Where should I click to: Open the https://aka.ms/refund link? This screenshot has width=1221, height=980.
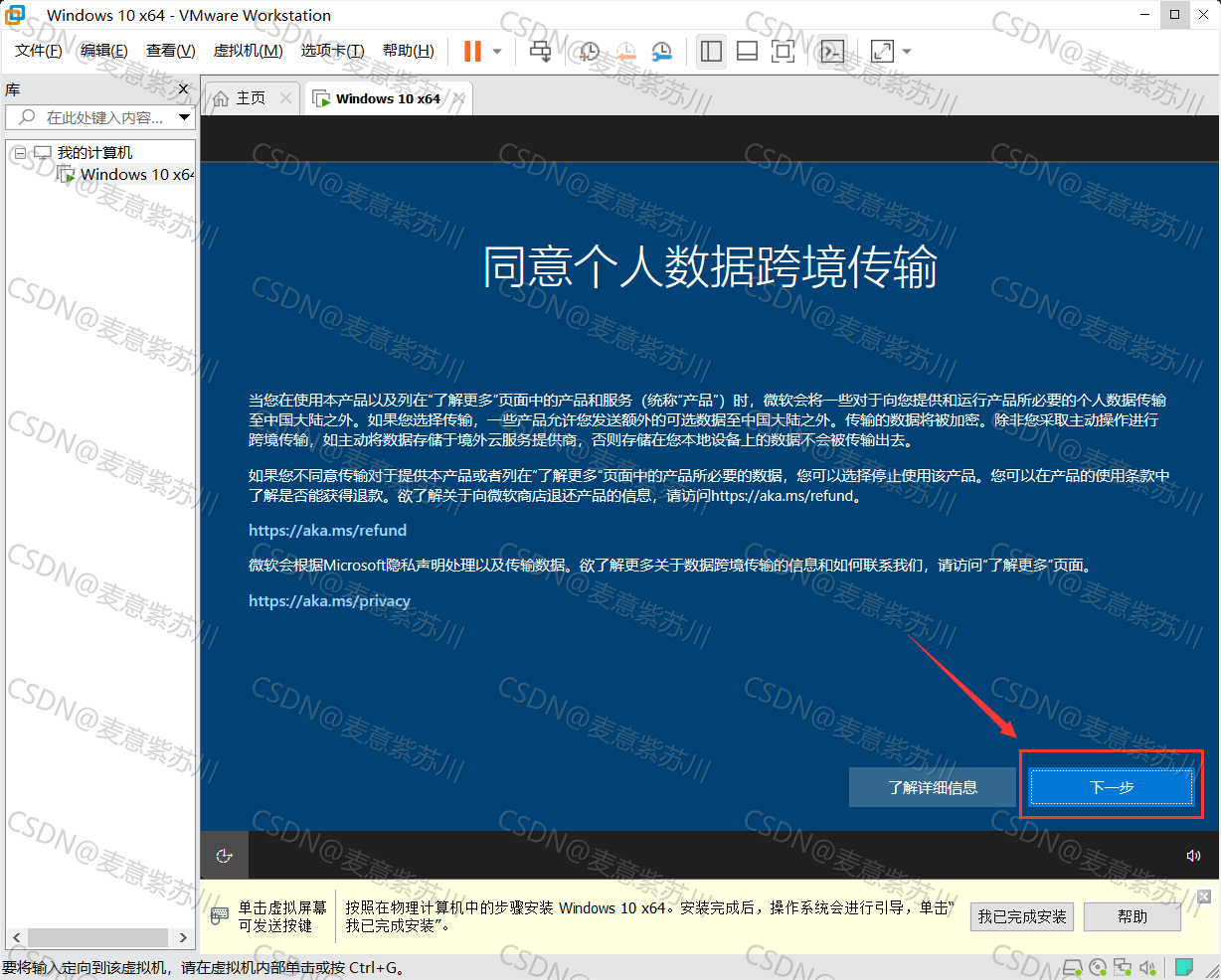pyautogui.click(x=327, y=530)
